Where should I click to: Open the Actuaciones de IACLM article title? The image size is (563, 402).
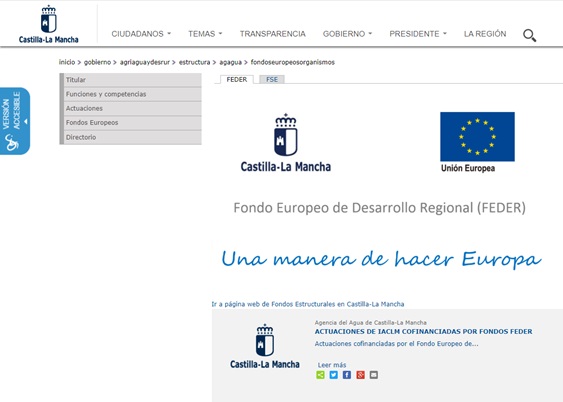pyautogui.click(x=423, y=332)
